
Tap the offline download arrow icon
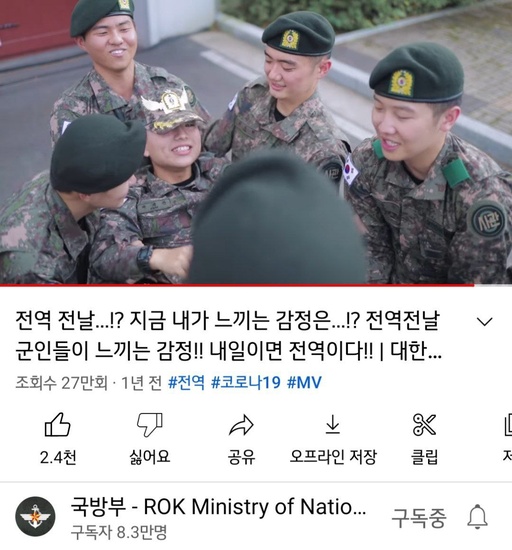tap(332, 424)
